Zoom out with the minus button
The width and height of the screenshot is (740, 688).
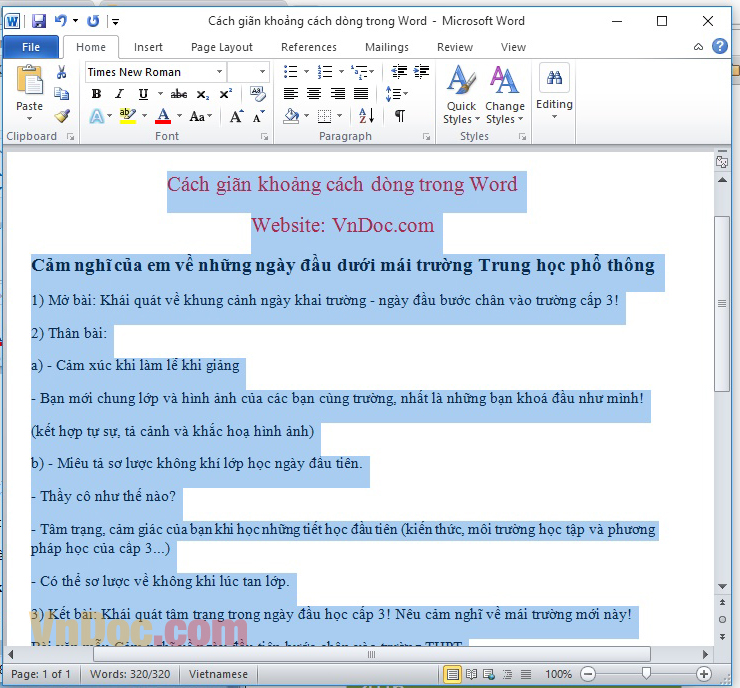coord(588,674)
